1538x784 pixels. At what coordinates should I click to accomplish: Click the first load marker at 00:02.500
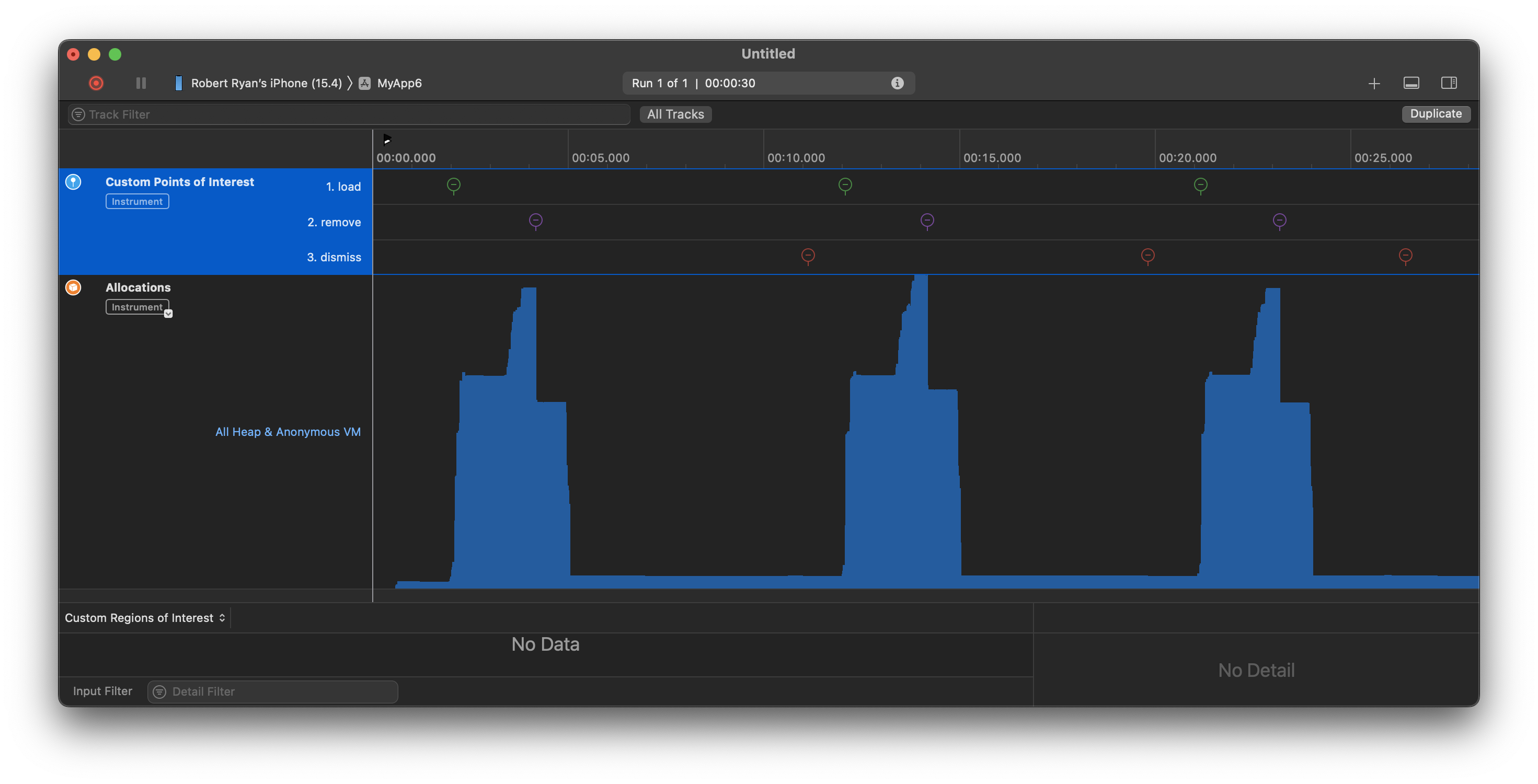(x=453, y=184)
